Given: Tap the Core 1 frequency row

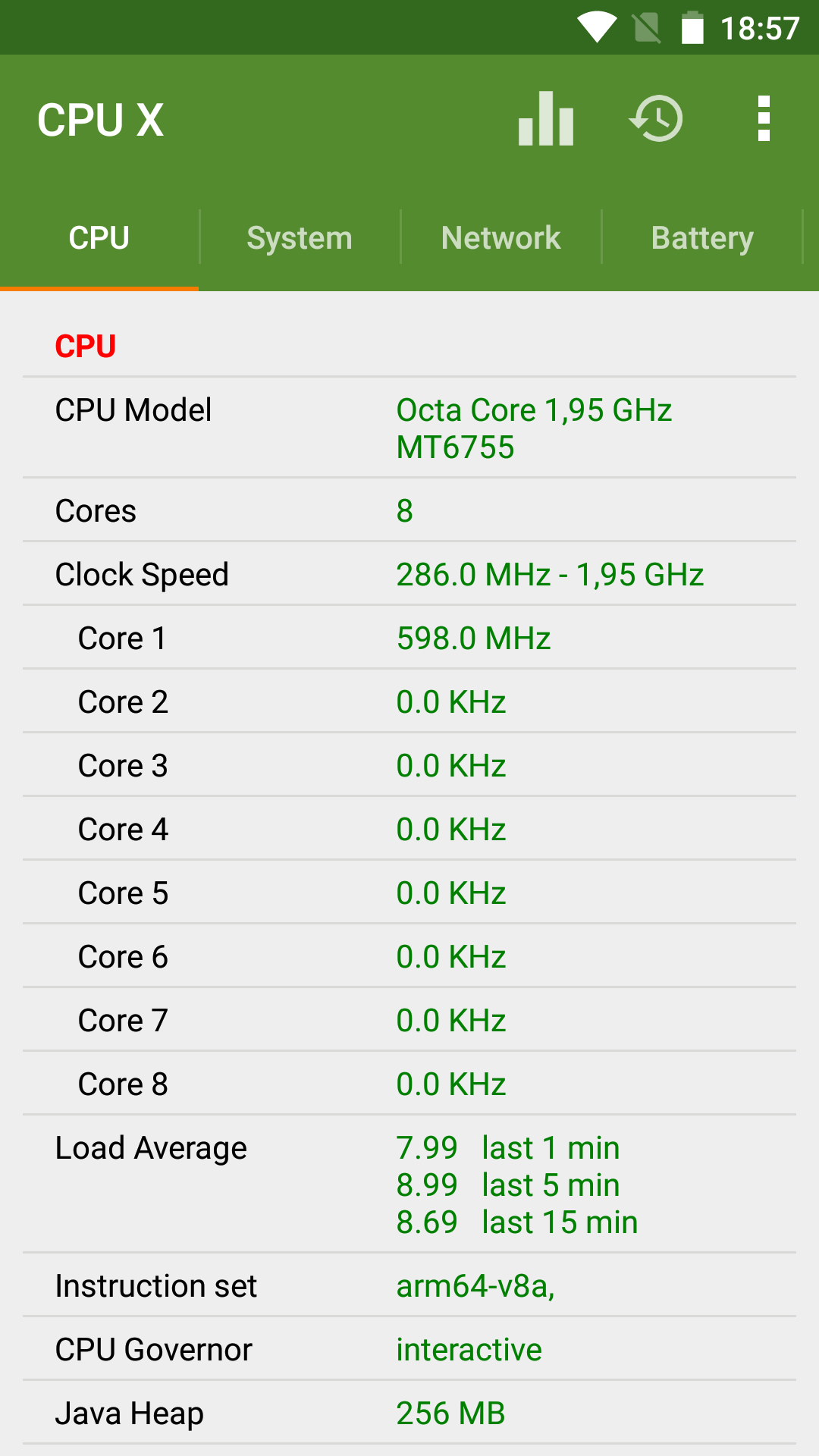Looking at the screenshot, I should pyautogui.click(x=409, y=638).
